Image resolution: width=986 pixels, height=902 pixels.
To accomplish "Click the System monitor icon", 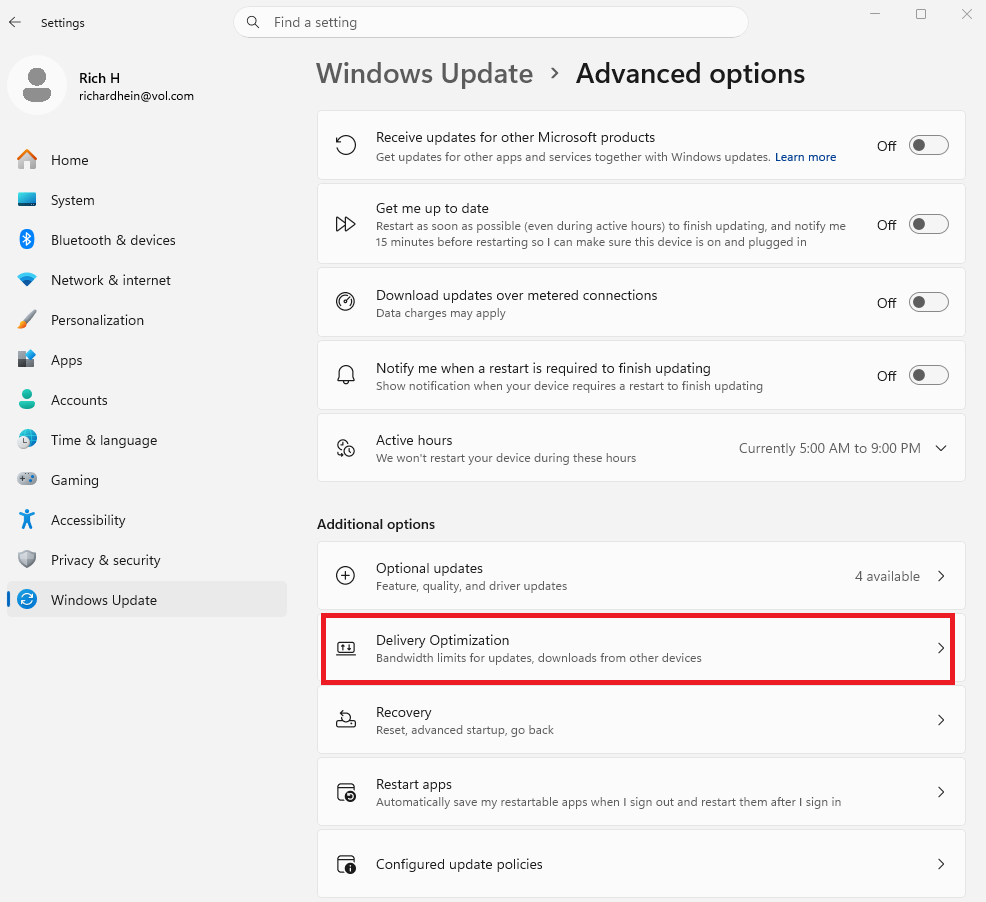I will (x=27, y=199).
